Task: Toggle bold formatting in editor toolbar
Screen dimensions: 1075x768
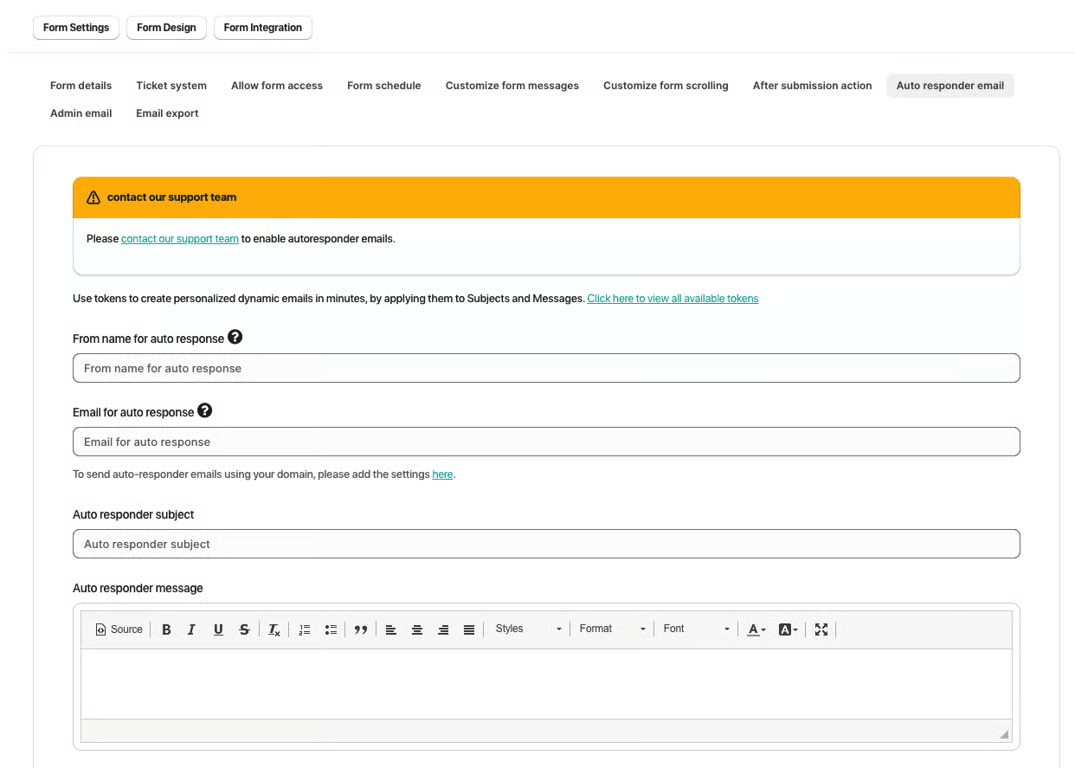Action: tap(166, 629)
